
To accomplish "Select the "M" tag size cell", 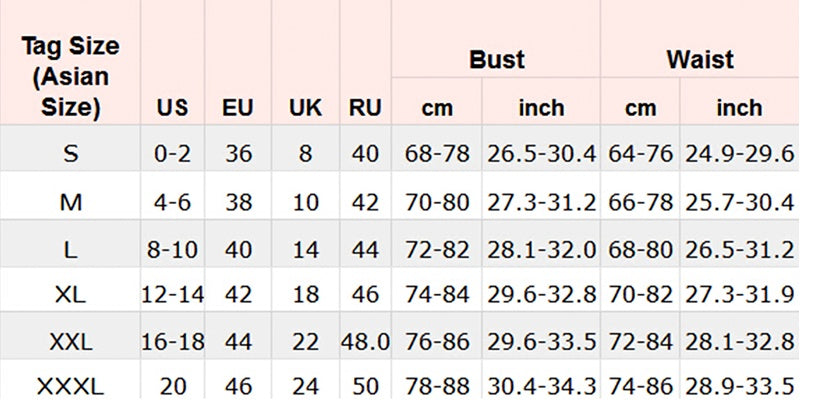I will (x=70, y=202).
